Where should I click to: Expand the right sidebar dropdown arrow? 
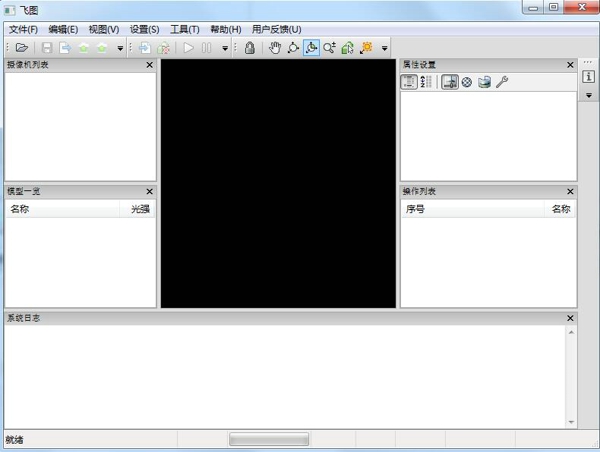click(589, 96)
